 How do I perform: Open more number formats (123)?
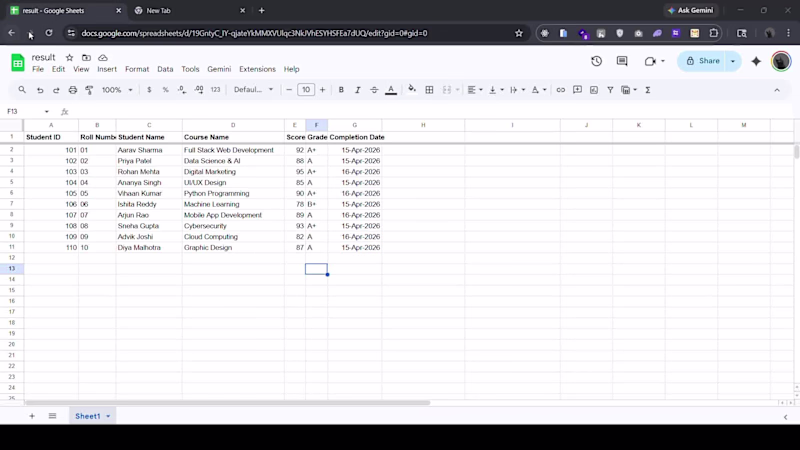coord(215,90)
